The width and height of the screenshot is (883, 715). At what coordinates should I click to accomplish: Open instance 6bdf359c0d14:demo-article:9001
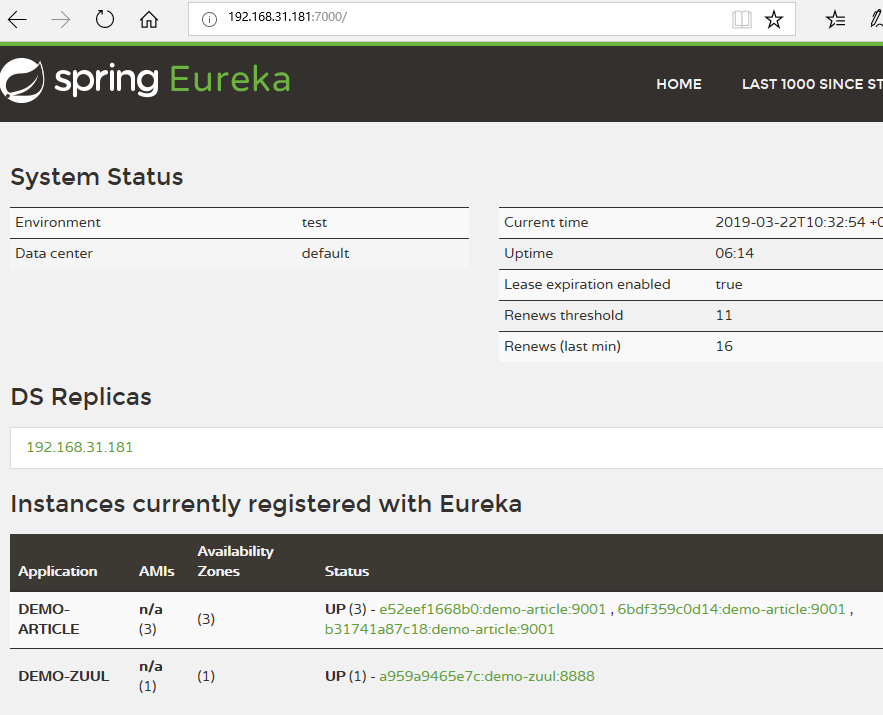(731, 609)
